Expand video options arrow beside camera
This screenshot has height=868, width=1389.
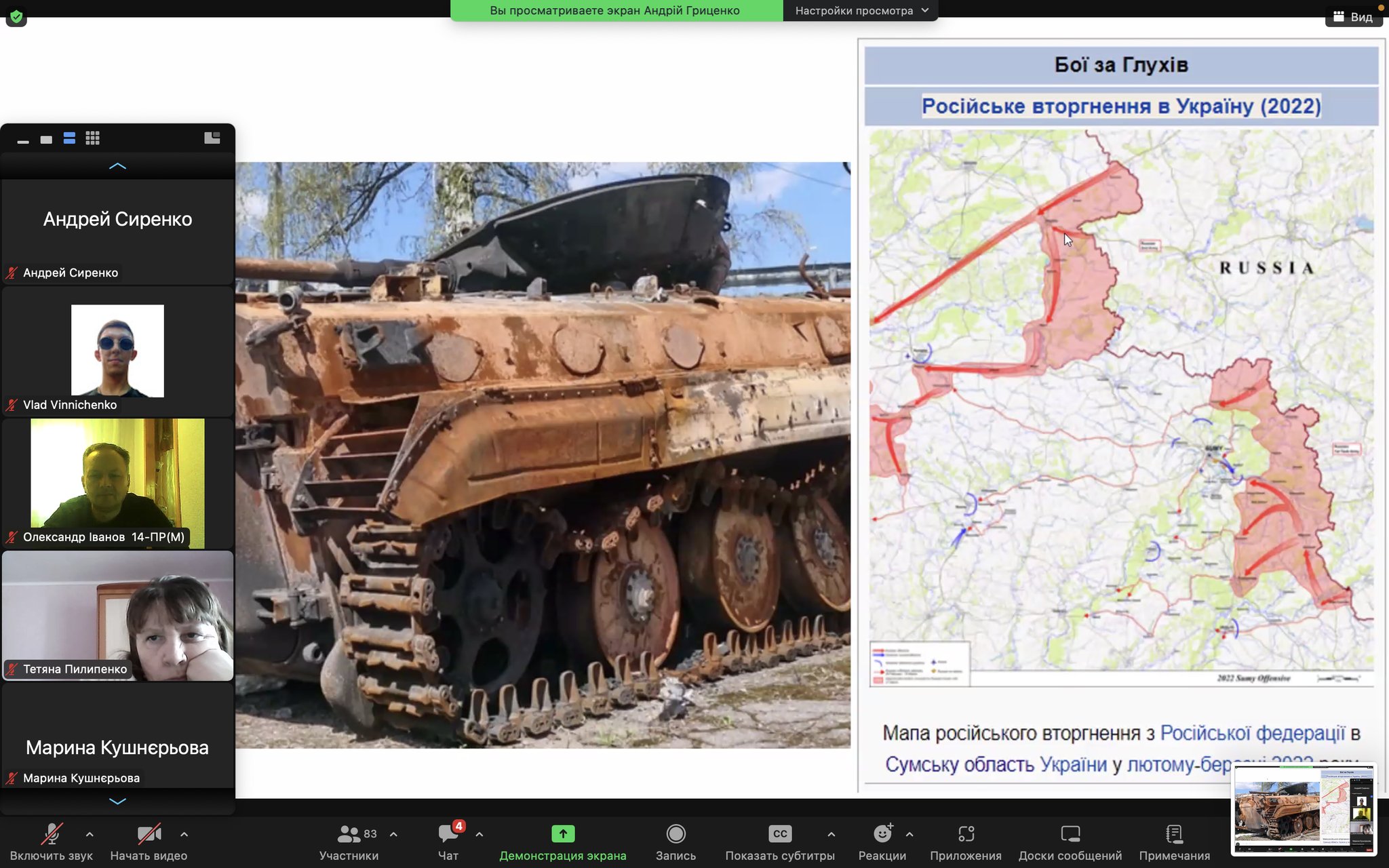[184, 834]
